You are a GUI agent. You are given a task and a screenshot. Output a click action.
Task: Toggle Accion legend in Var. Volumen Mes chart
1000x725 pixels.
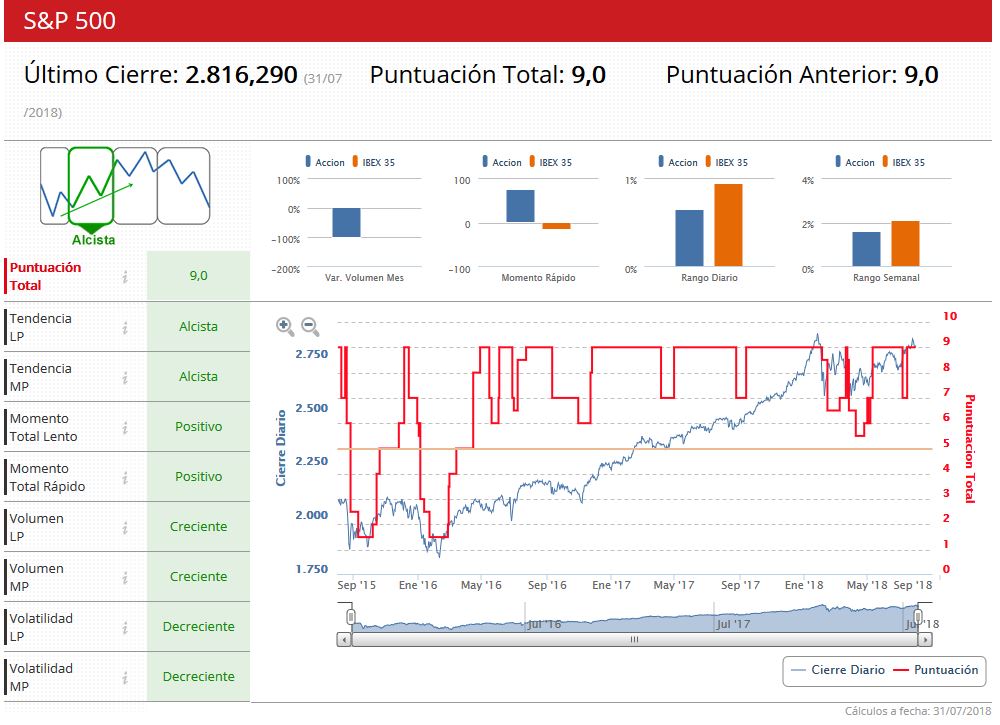click(x=325, y=162)
